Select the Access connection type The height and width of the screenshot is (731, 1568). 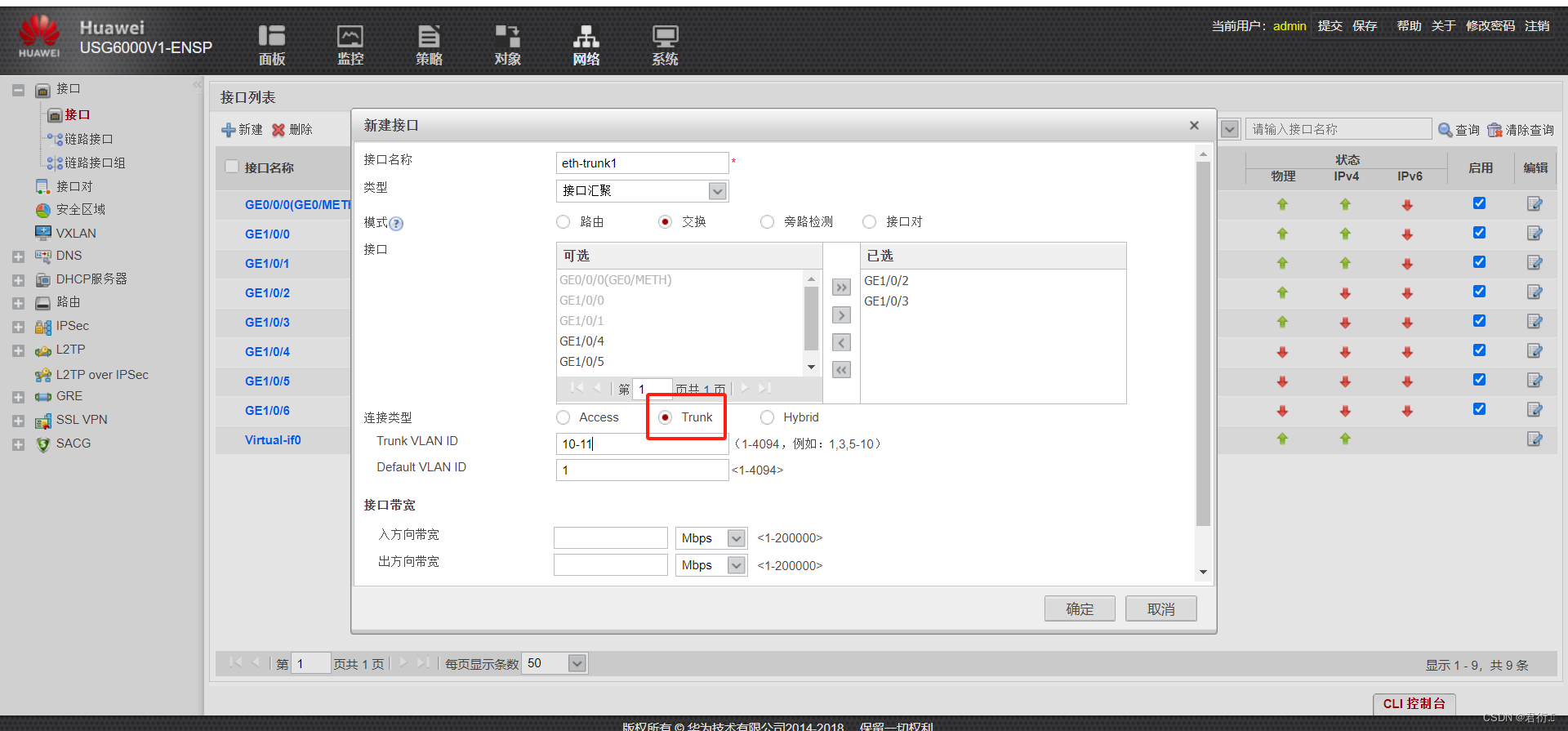pyautogui.click(x=563, y=417)
